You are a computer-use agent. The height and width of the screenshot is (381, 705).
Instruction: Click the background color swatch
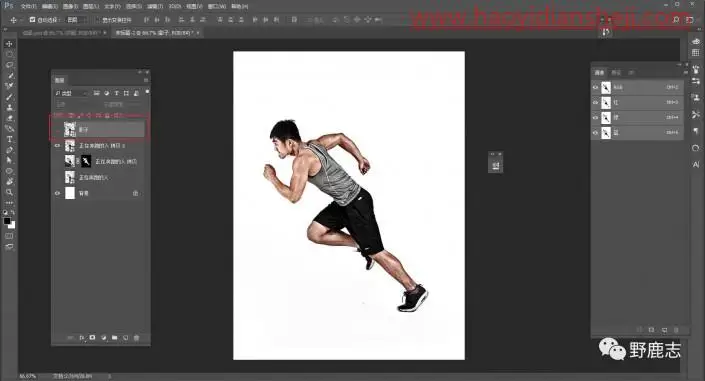(x=12, y=225)
